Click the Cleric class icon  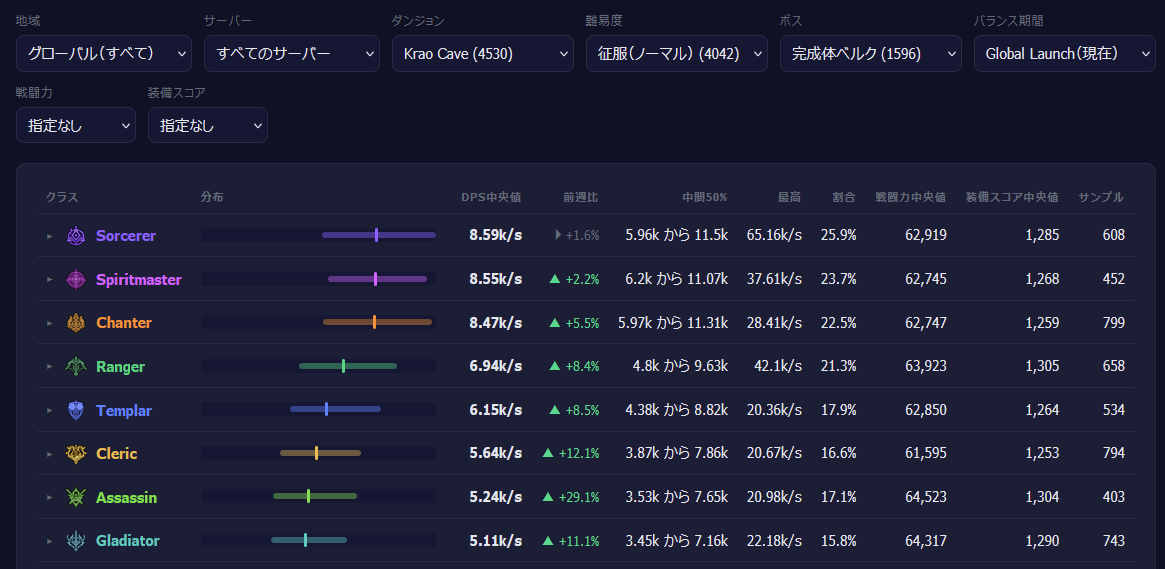point(77,453)
